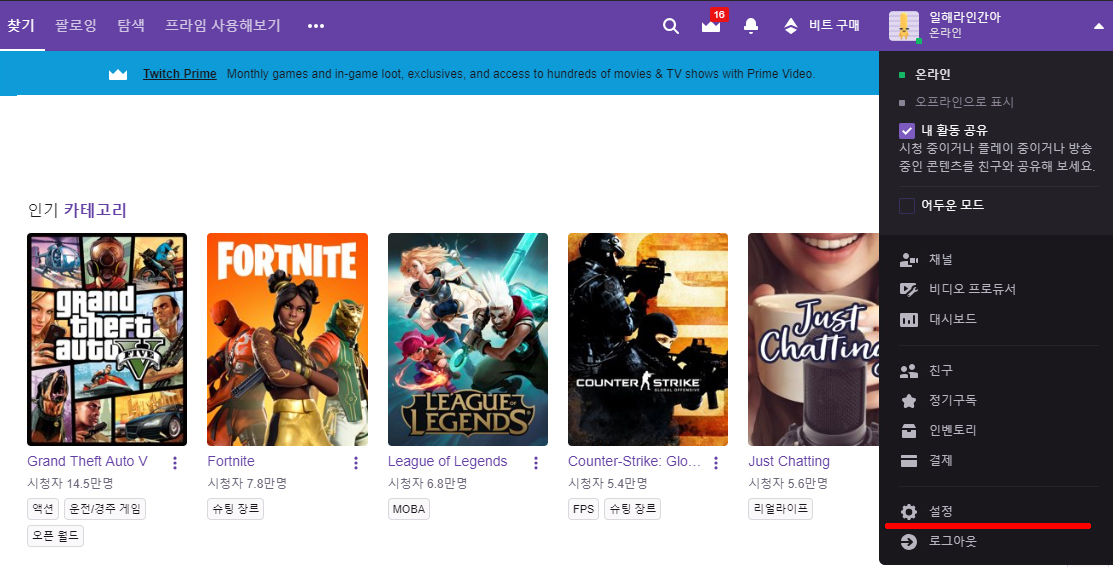1113x567 pixels.
Task: Click the 액션 tag
Action: point(43,509)
